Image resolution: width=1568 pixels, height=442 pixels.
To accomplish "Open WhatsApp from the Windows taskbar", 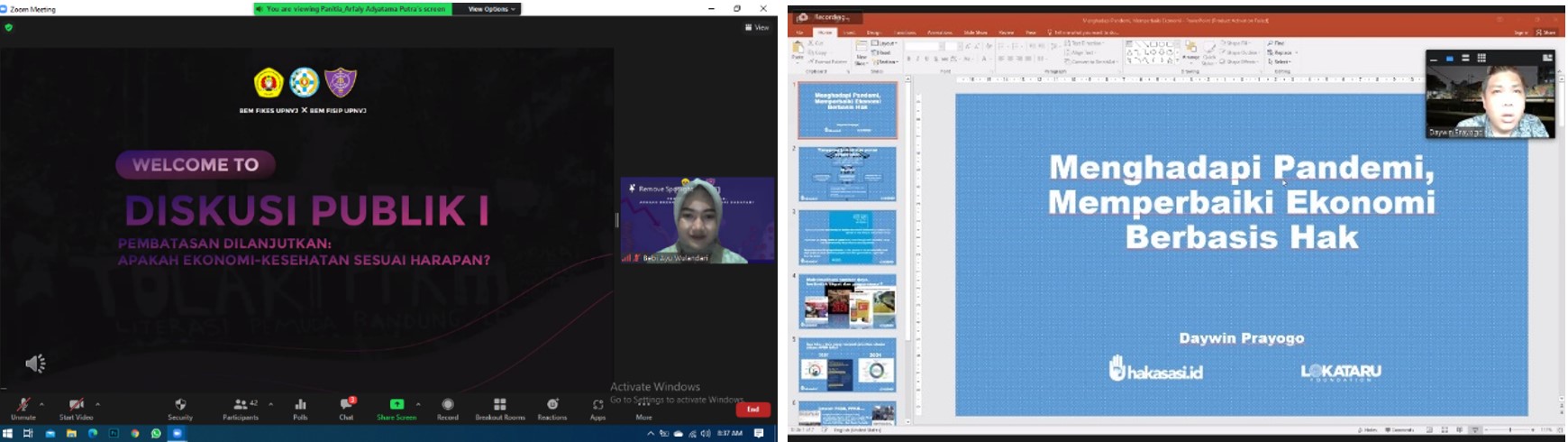I will coord(156,434).
